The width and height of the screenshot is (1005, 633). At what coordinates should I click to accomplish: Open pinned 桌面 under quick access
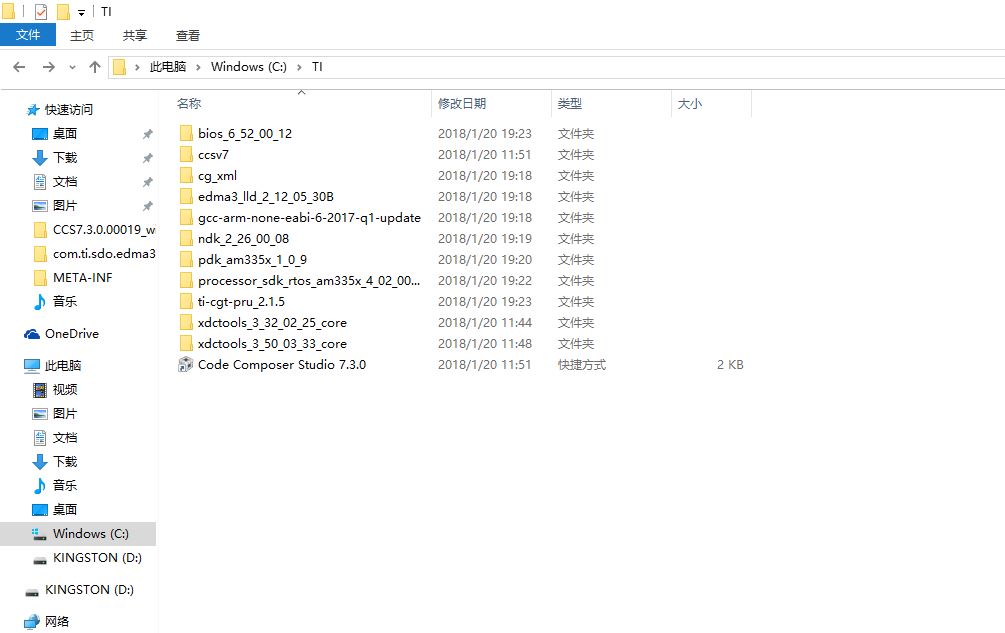(65, 133)
